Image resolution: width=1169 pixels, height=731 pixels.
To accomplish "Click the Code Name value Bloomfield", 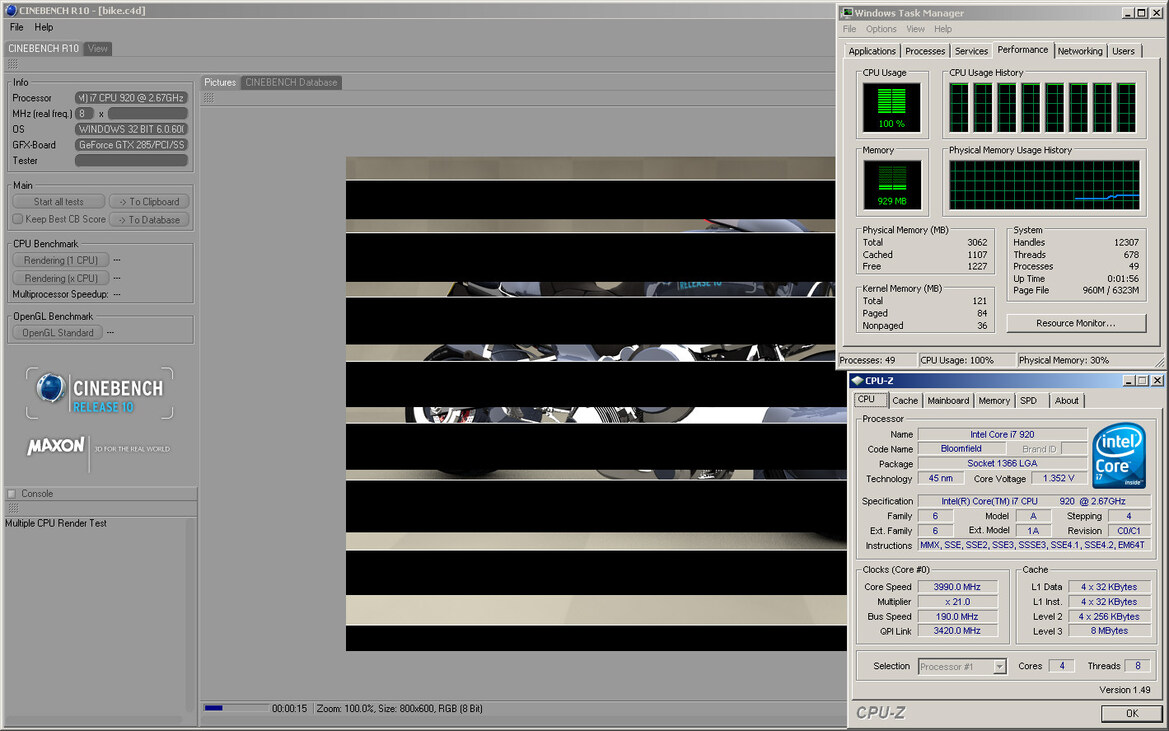I will coord(961,449).
